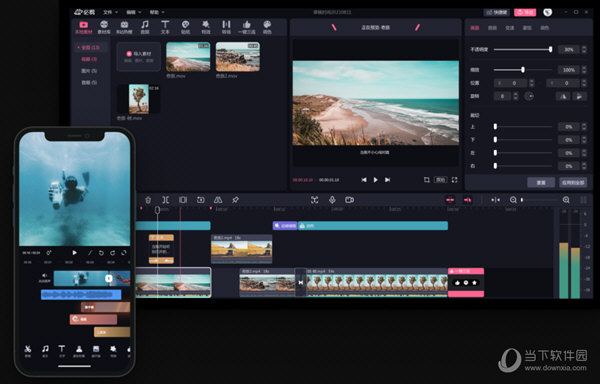Click the scale slider handle
Image resolution: width=600 pixels, height=384 pixels.
[523, 70]
